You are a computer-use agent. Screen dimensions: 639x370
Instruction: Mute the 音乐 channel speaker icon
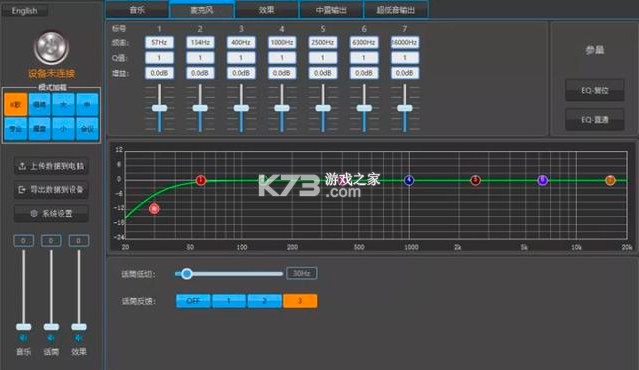coord(23,338)
